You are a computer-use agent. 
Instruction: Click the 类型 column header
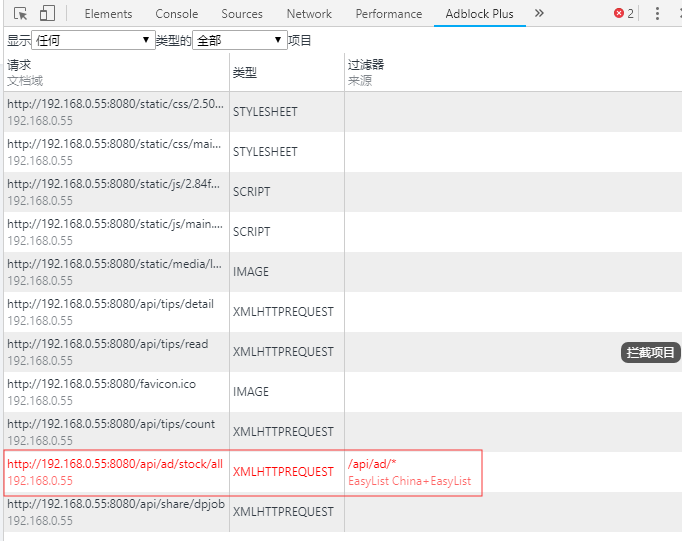point(245,73)
